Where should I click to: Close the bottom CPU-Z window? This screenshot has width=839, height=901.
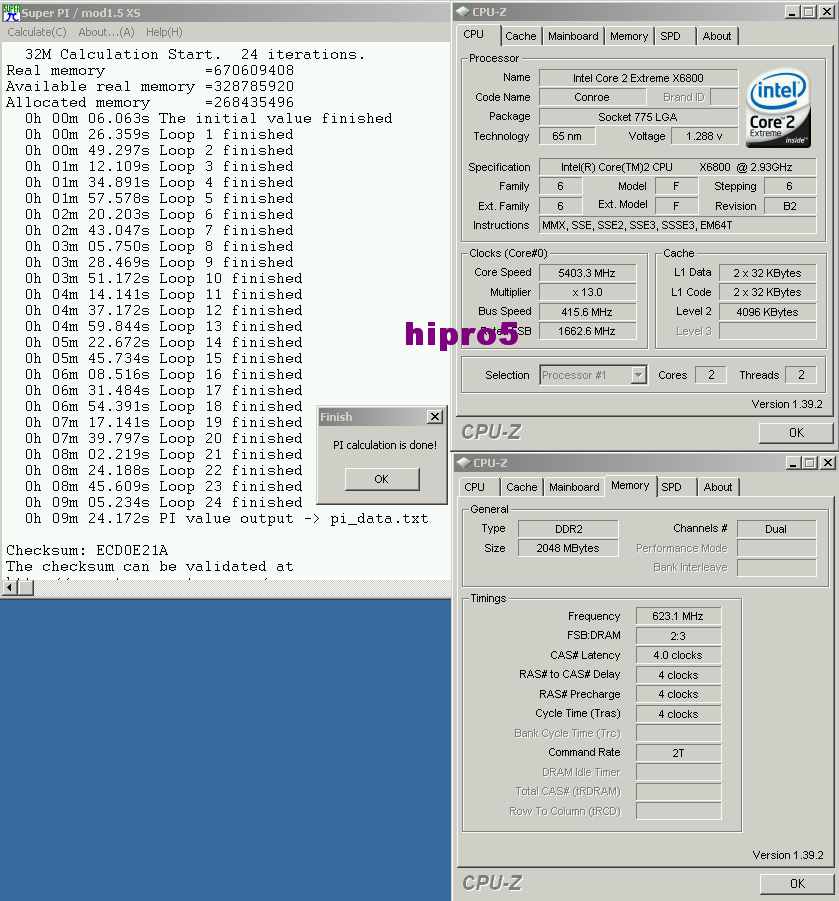tap(828, 463)
